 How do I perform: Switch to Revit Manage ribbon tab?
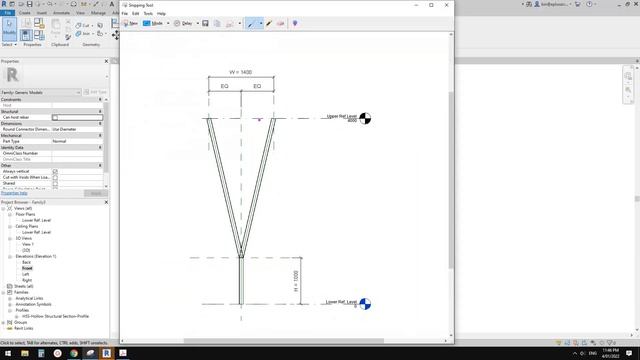click(x=98, y=13)
